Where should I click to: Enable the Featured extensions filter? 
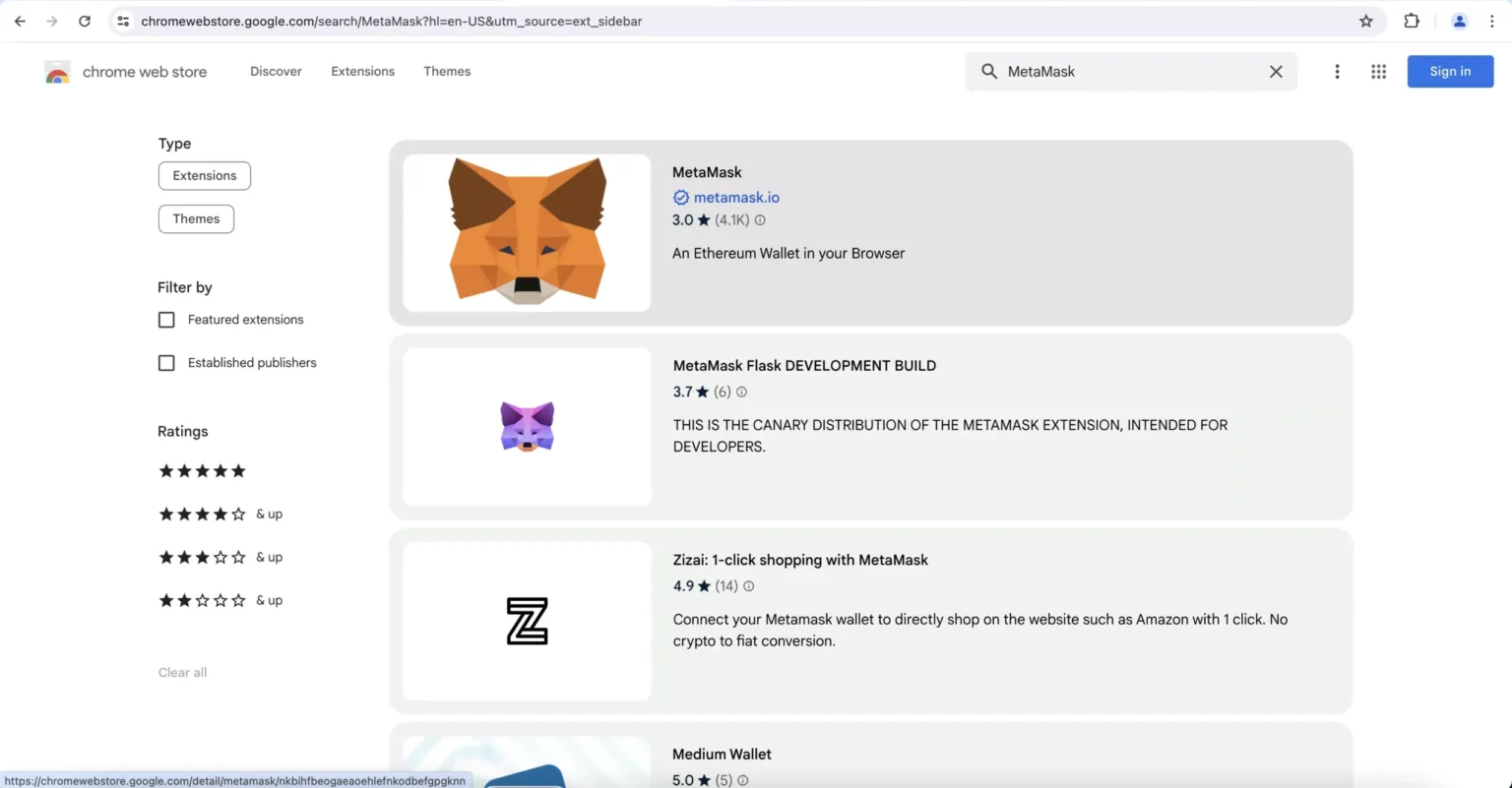(166, 320)
